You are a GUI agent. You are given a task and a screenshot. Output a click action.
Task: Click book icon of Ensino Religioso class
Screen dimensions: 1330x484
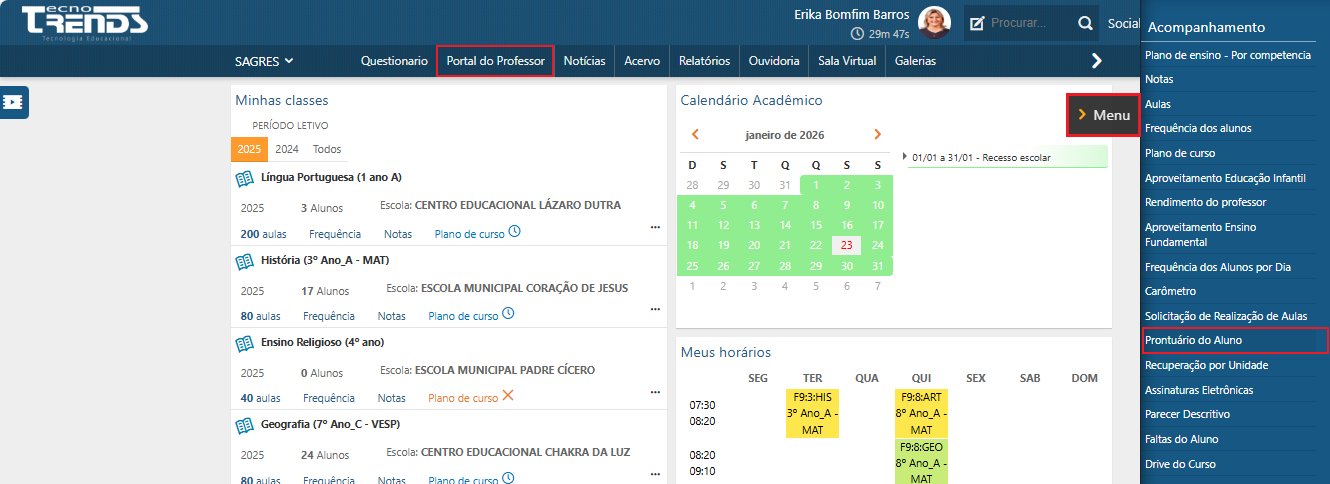[x=244, y=343]
